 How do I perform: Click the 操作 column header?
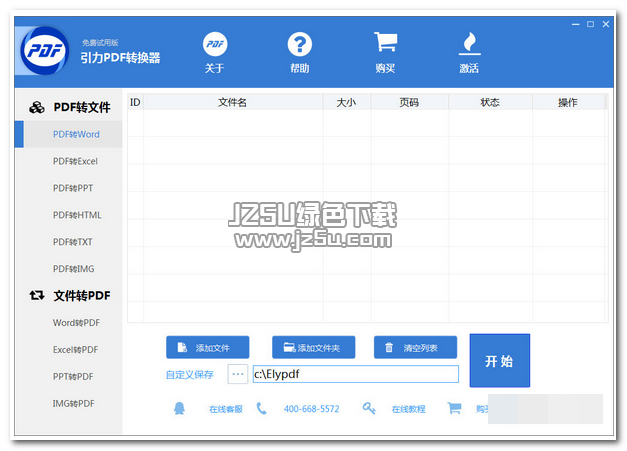[568, 102]
